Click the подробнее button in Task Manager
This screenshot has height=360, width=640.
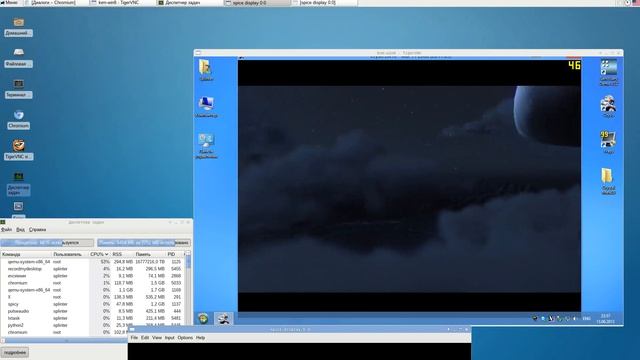(15, 352)
